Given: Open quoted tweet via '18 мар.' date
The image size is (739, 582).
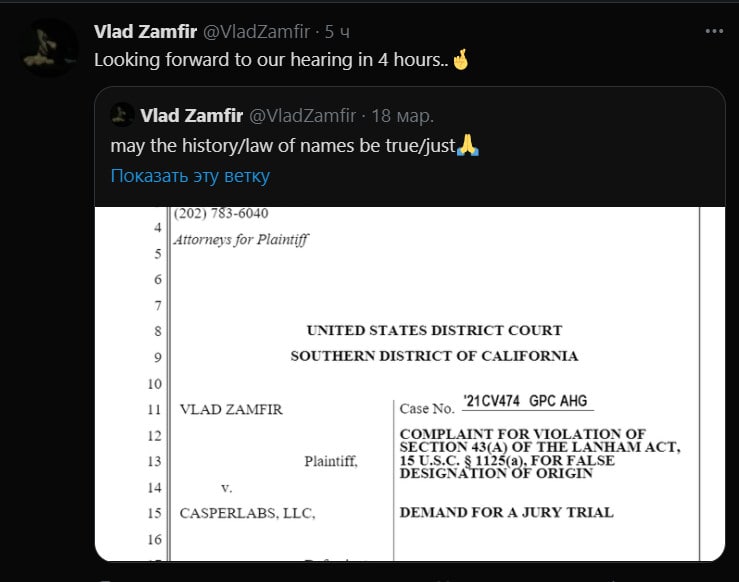Looking at the screenshot, I should click(402, 115).
